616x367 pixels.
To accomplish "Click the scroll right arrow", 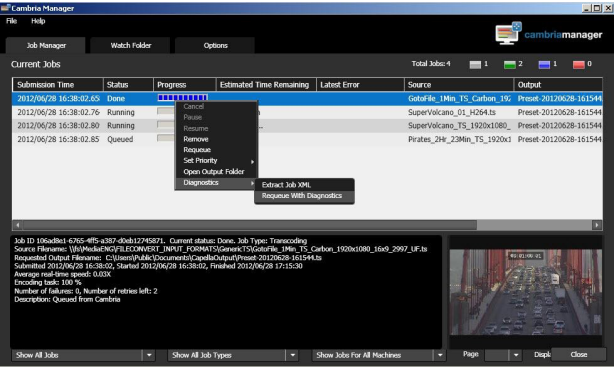I will click(597, 225).
